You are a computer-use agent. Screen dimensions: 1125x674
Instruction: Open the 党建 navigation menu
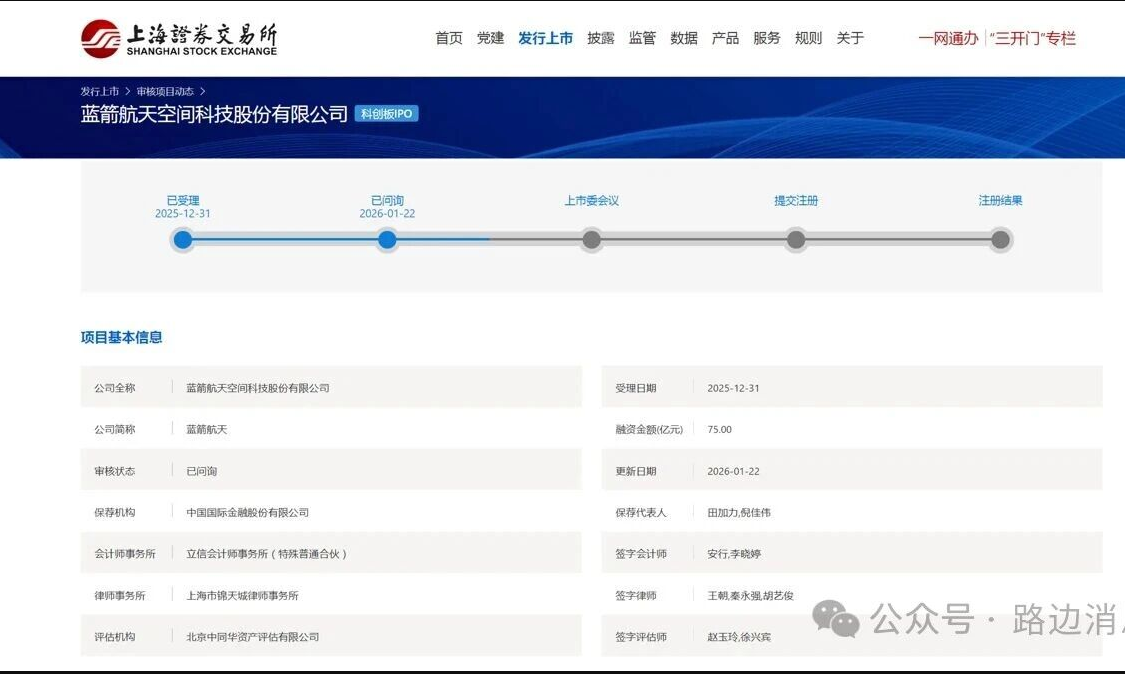(490, 38)
